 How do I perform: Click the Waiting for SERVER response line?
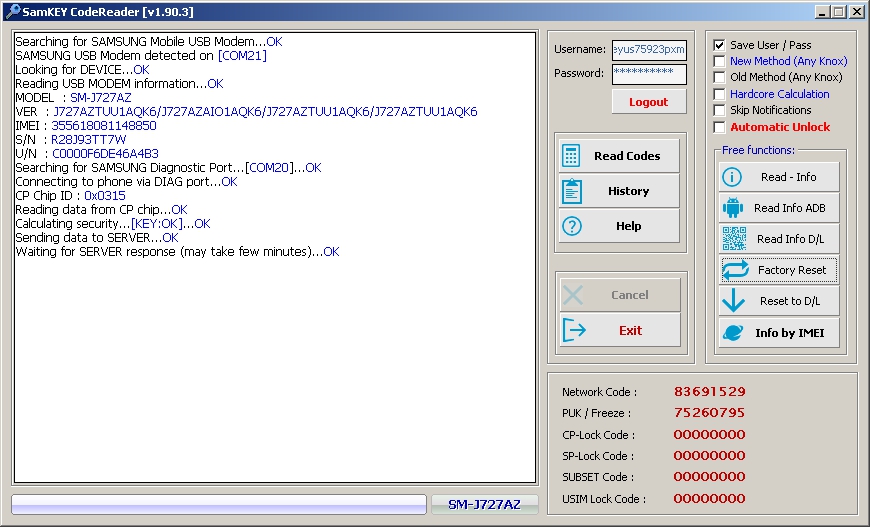click(177, 252)
